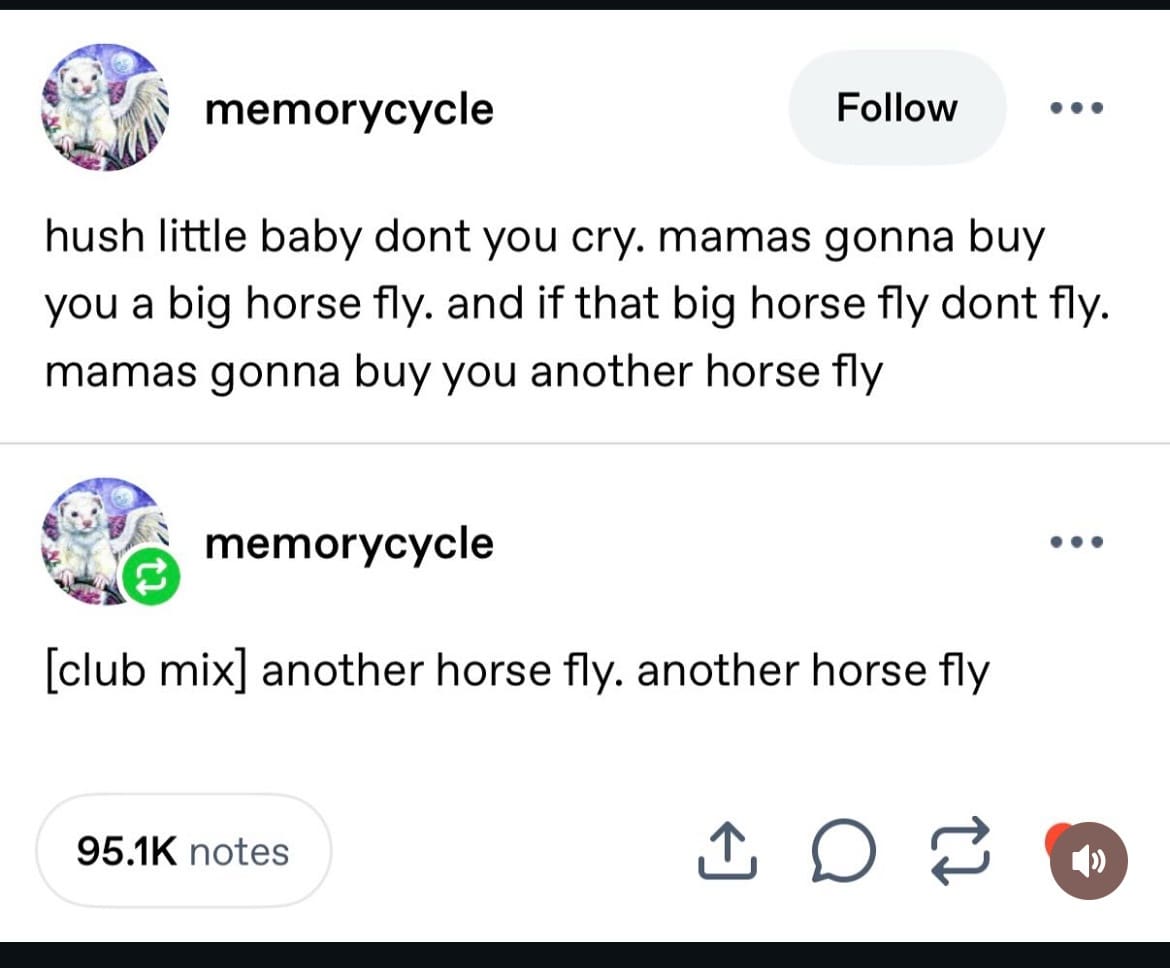Tap the reply speech bubble icon
Viewport: 1170px width, 968px height.
(x=843, y=853)
